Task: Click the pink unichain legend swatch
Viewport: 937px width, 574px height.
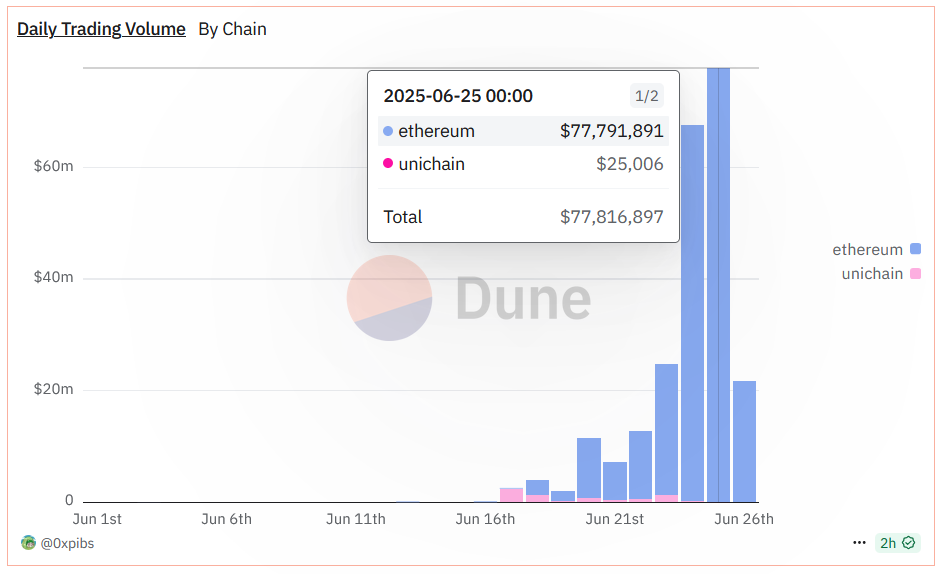Action: point(915,274)
